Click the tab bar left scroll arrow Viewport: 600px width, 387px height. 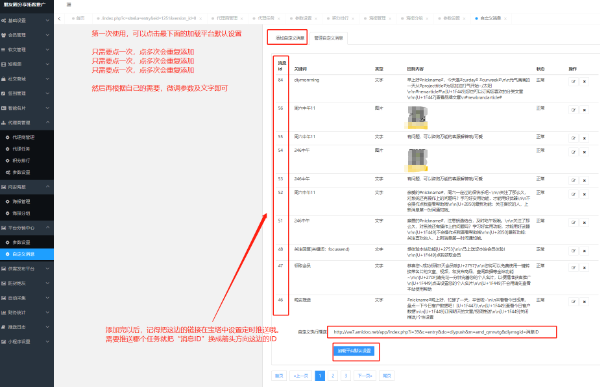(x=59, y=18)
